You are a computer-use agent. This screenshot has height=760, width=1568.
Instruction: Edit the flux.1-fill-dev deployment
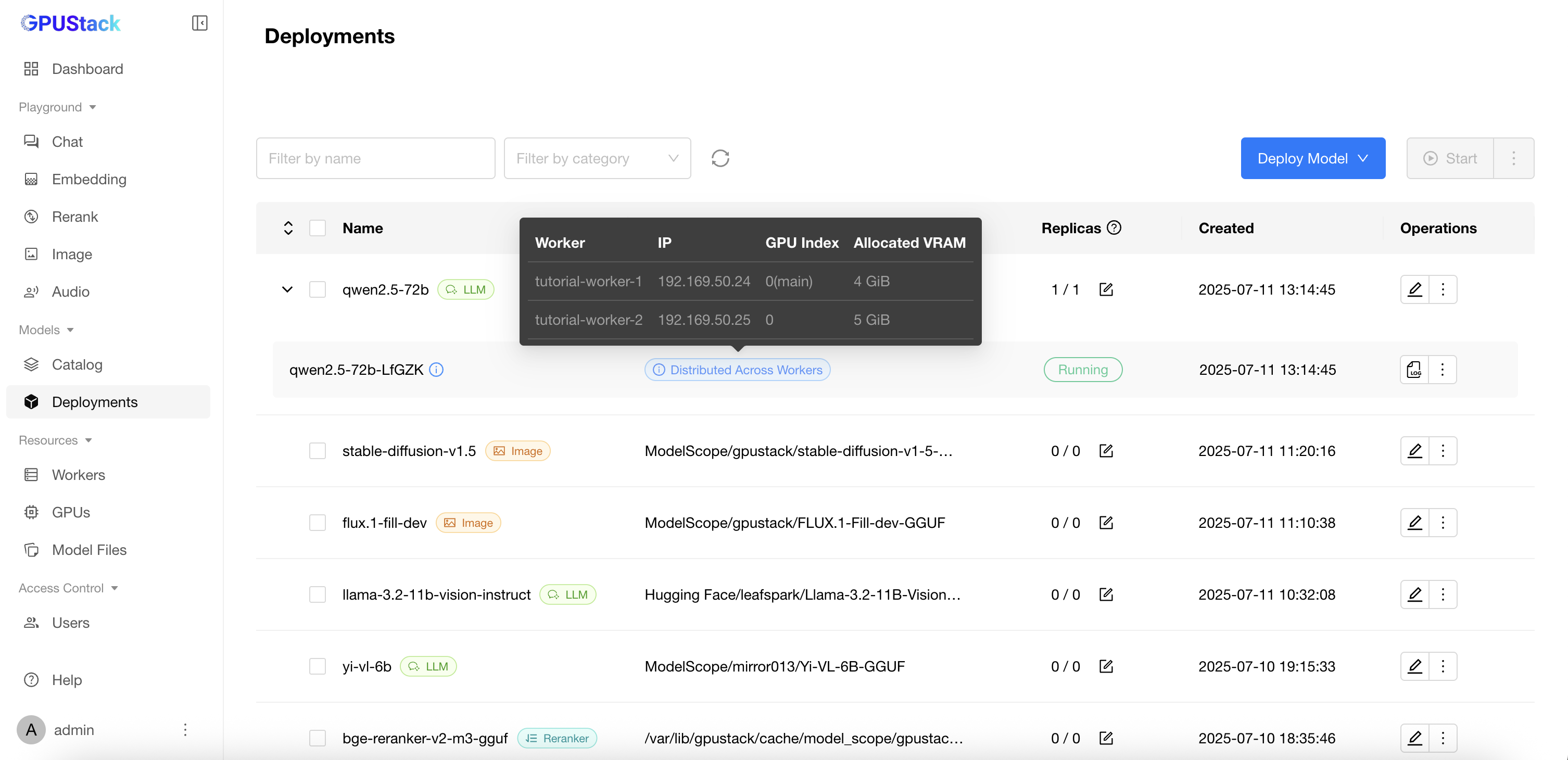click(x=1414, y=523)
